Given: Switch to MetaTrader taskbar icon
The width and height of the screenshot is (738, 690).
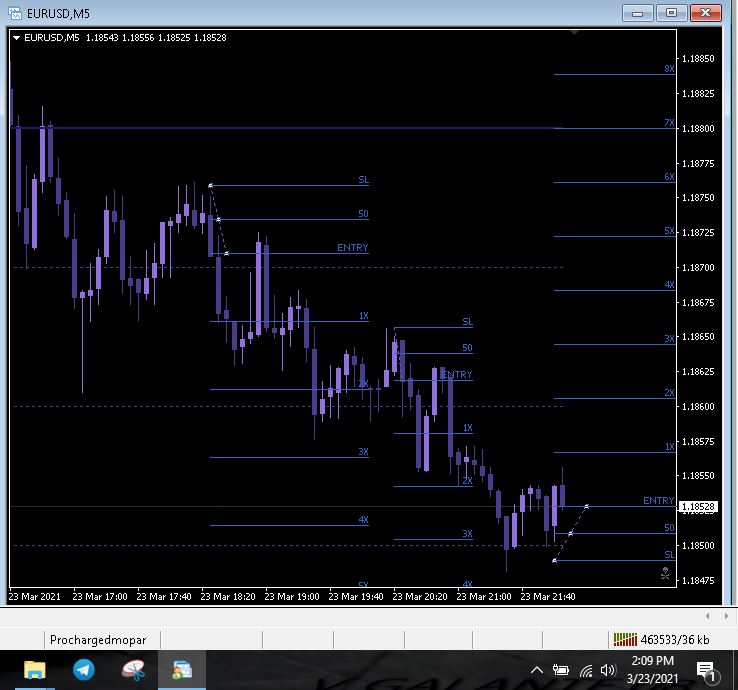Looking at the screenshot, I should tap(182, 670).
